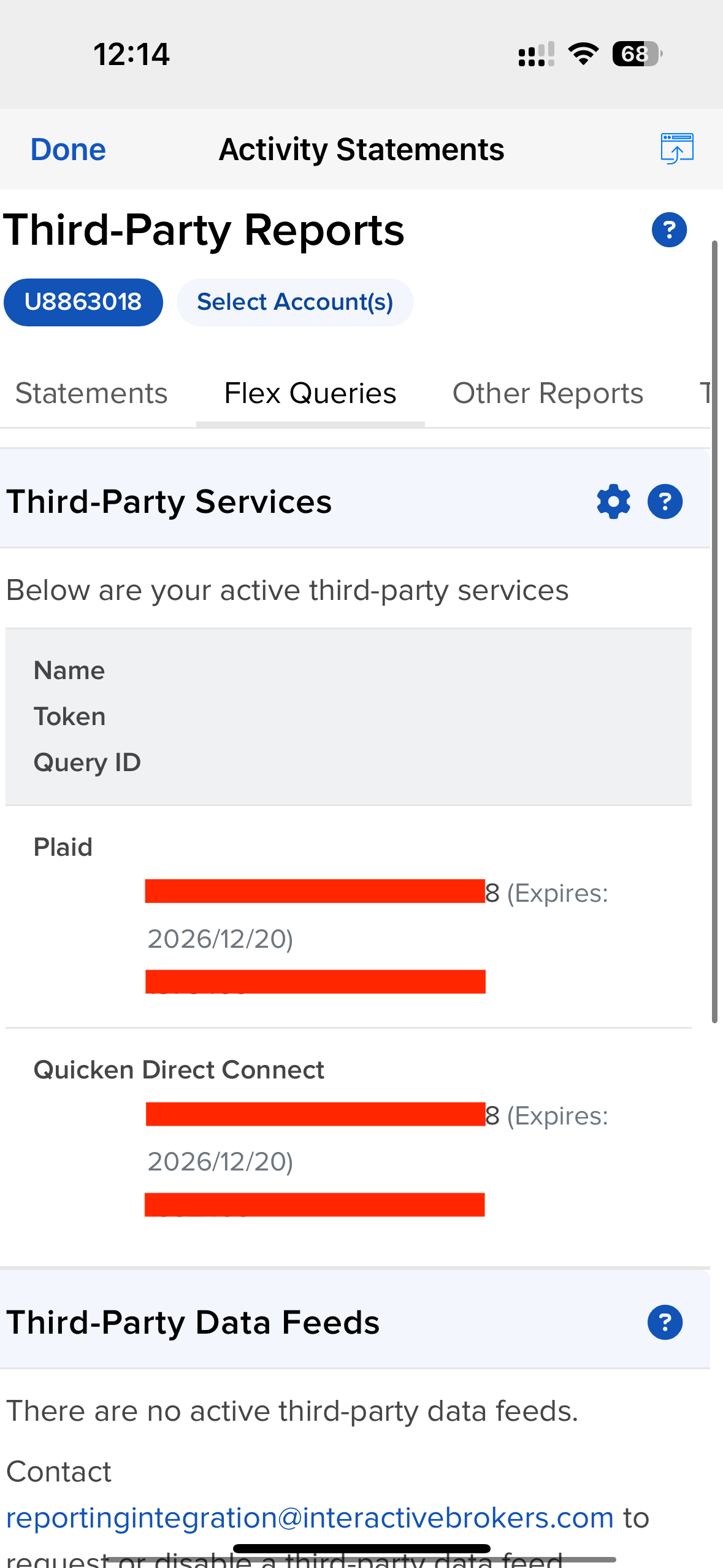The width and height of the screenshot is (723, 1568).
Task: Switch to the Other Reports tab
Action: pos(548,393)
